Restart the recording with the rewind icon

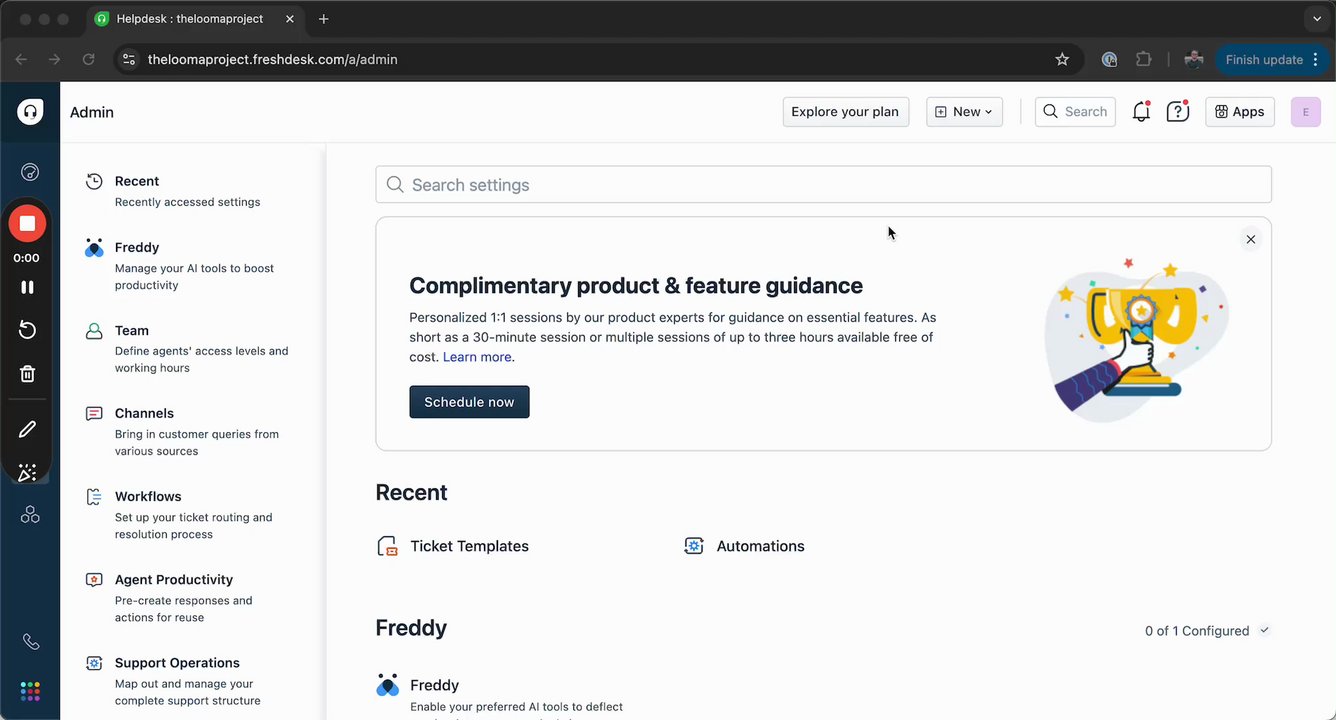28,331
